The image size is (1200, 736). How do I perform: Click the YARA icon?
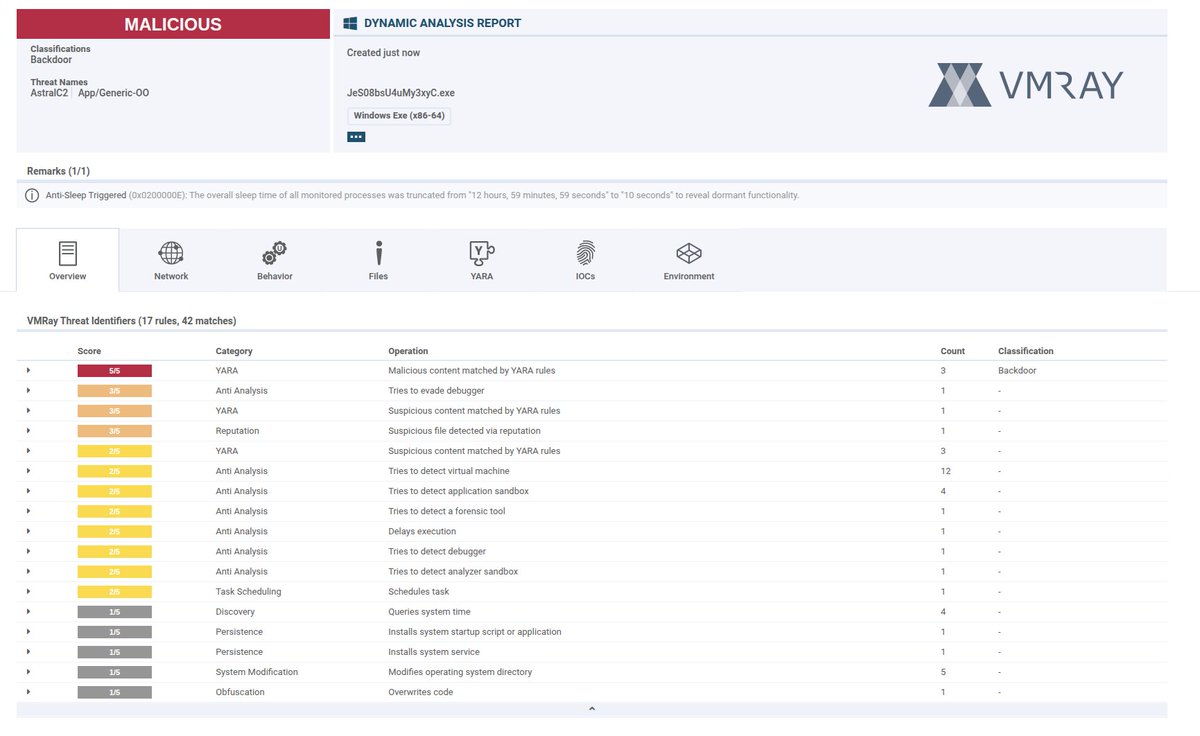(x=482, y=252)
